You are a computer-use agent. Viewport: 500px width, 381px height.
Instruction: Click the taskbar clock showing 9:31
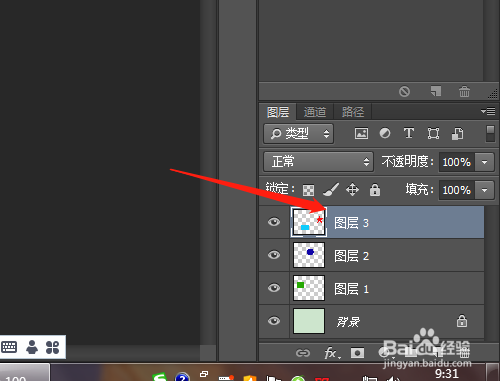447,373
